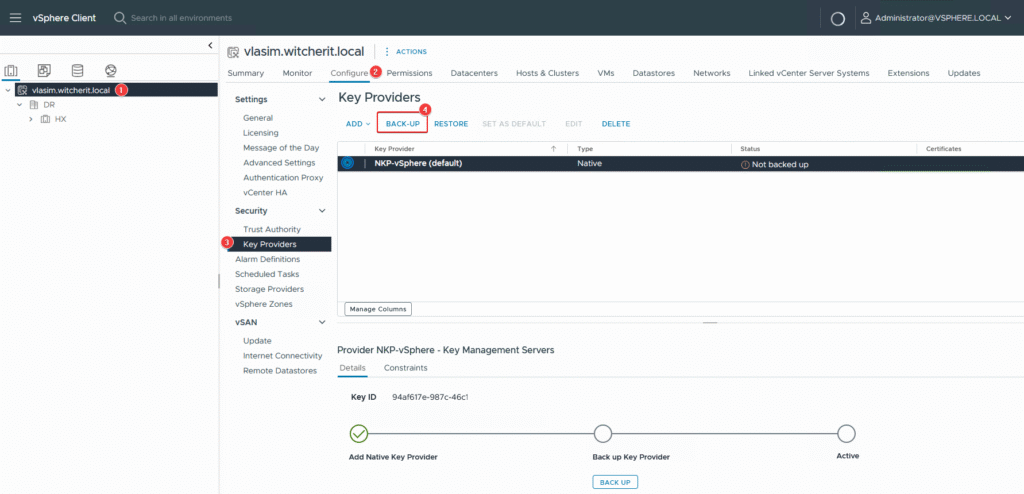Image resolution: width=1024 pixels, height=494 pixels.
Task: Click the search in all environments field
Action: 182,18
